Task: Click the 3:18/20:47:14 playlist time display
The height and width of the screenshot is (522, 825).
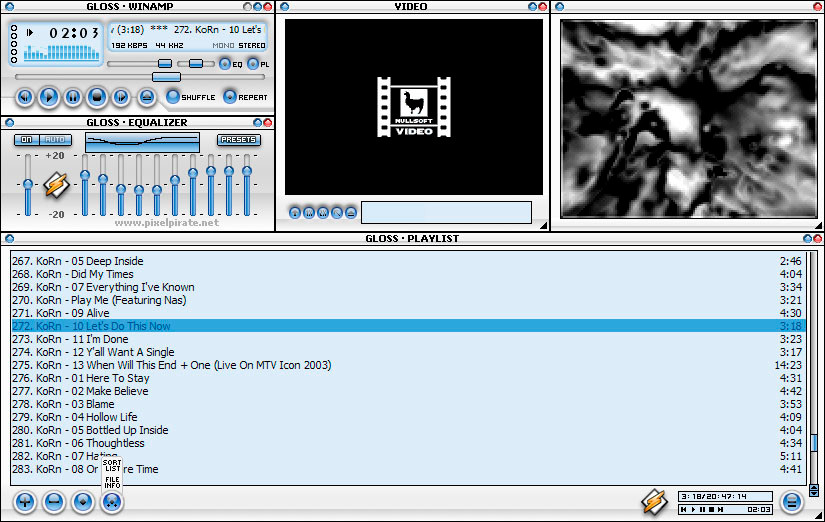Action: pyautogui.click(x=726, y=496)
